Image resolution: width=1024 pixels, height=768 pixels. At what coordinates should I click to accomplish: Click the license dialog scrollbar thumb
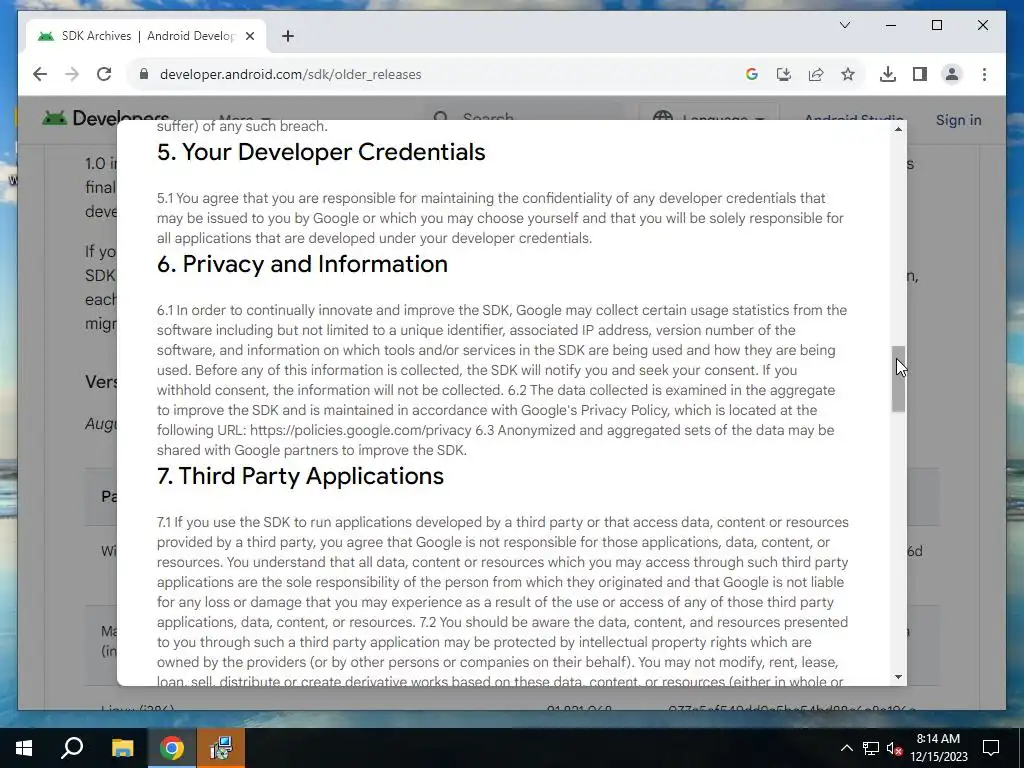(x=899, y=379)
